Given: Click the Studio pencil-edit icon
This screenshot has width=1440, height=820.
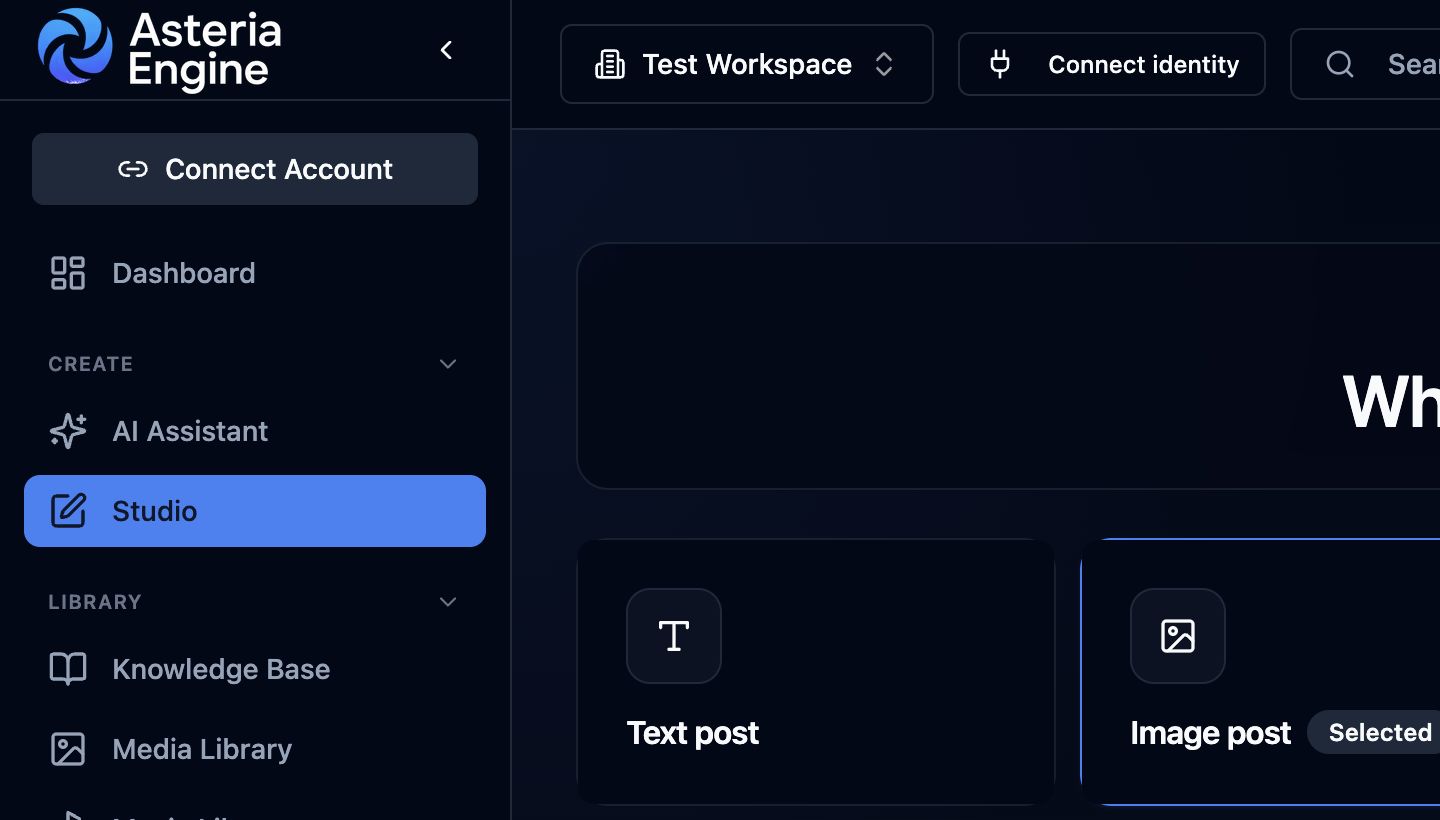Looking at the screenshot, I should point(68,511).
